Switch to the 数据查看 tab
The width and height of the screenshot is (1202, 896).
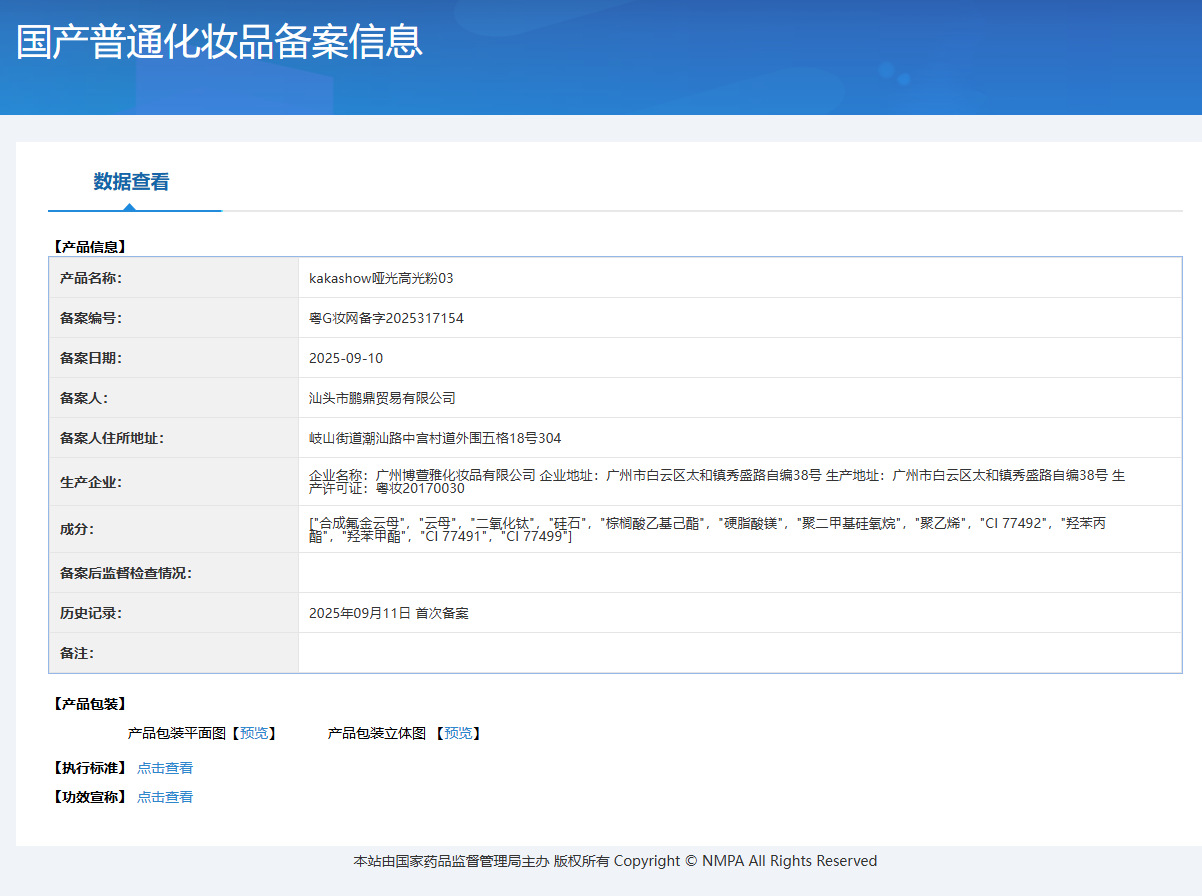(x=131, y=182)
